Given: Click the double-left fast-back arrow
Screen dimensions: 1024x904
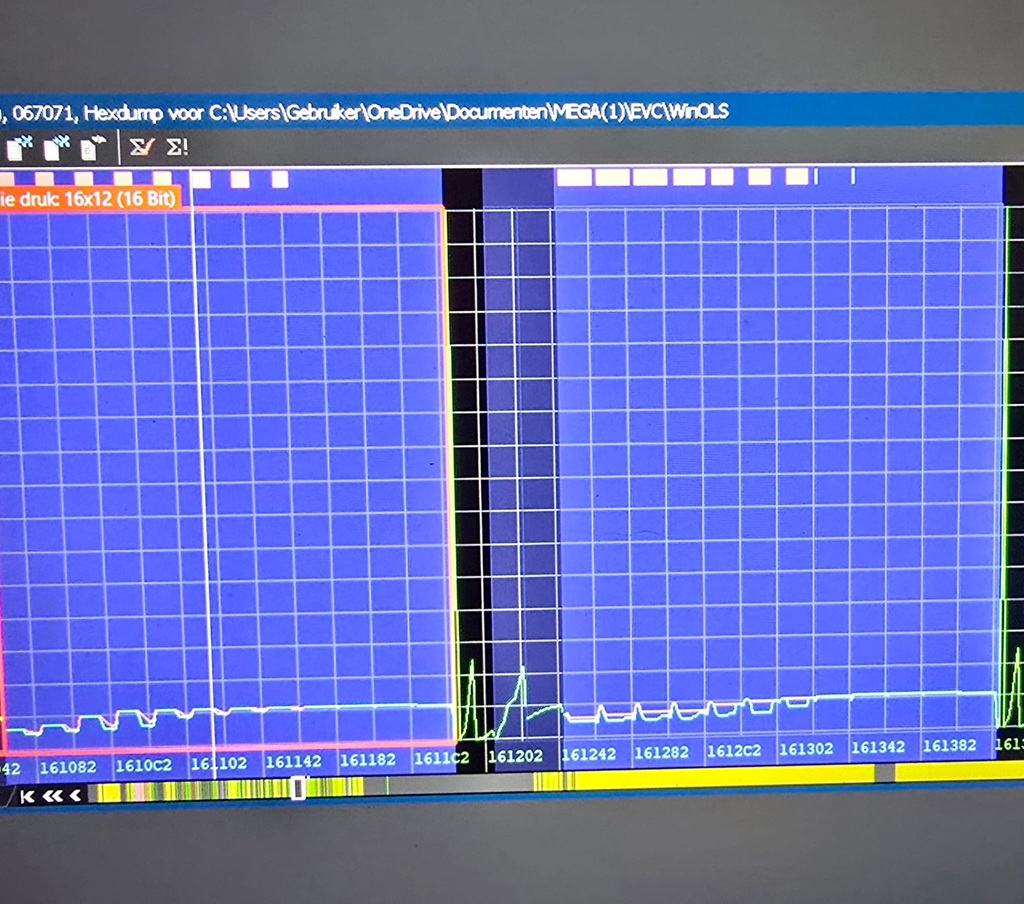Looking at the screenshot, I should click(x=52, y=796).
